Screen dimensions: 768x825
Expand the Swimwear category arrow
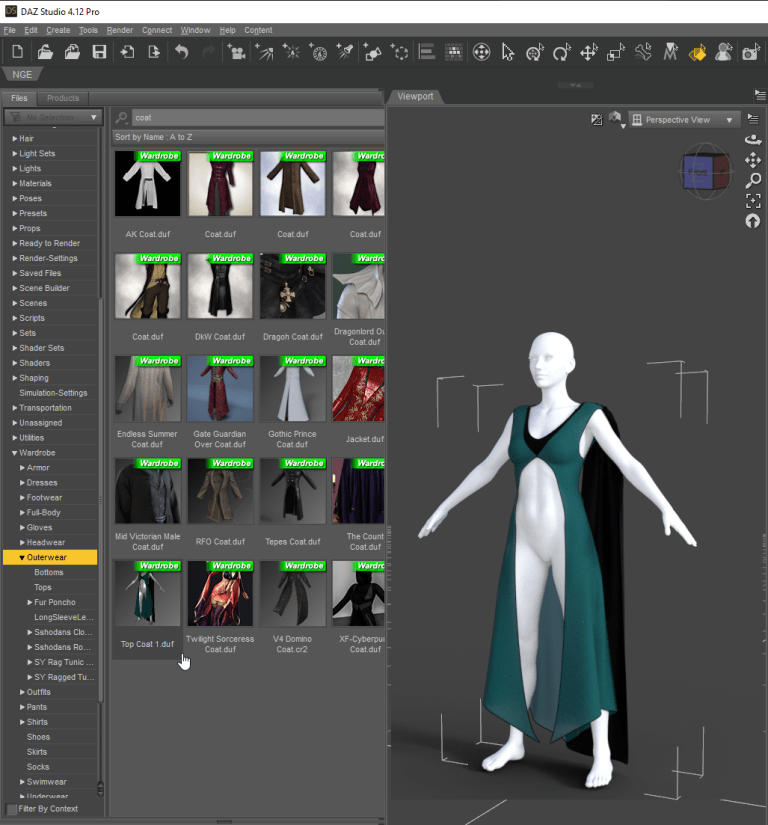click(x=22, y=782)
